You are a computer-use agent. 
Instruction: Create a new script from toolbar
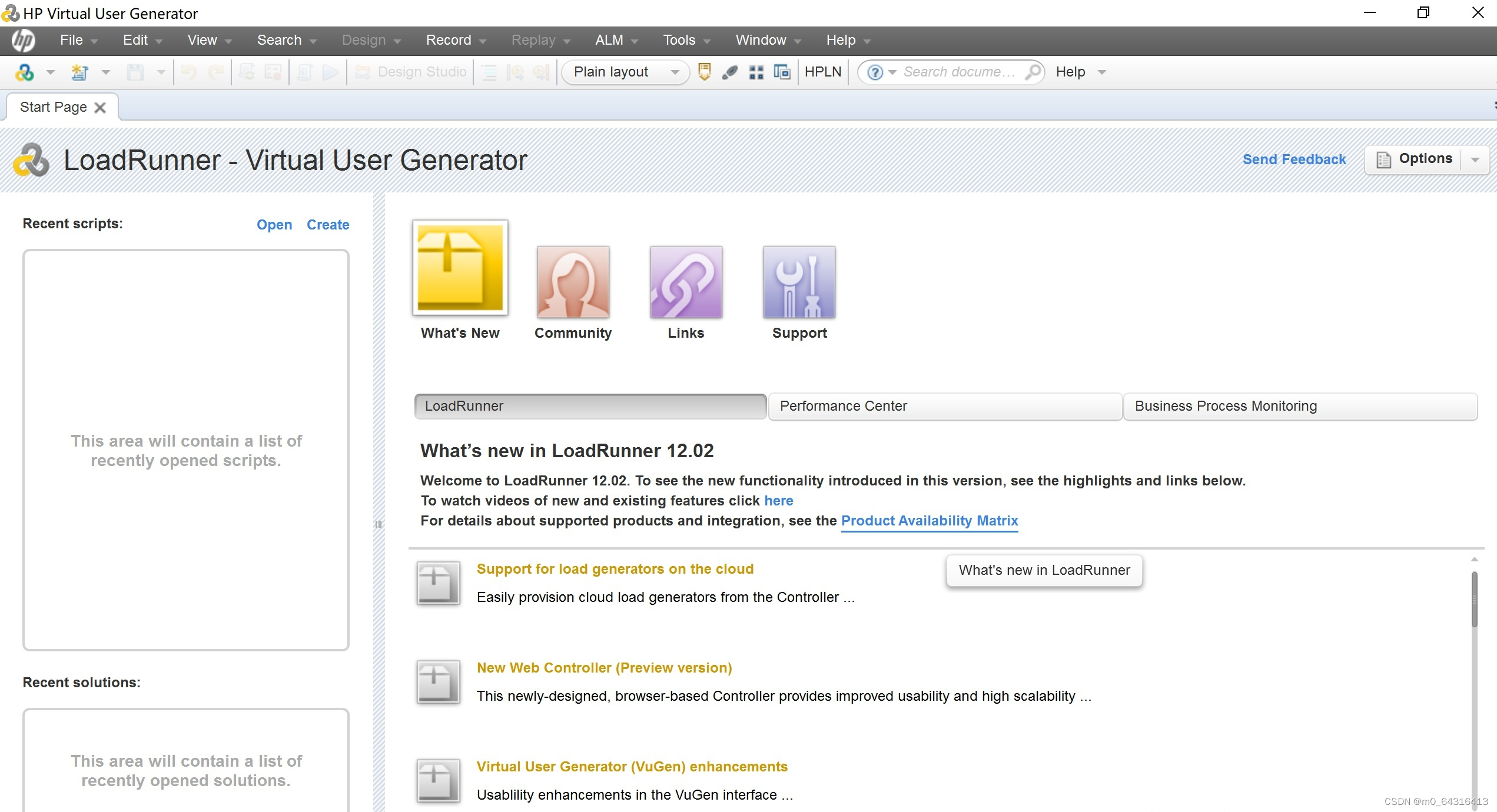(x=81, y=72)
